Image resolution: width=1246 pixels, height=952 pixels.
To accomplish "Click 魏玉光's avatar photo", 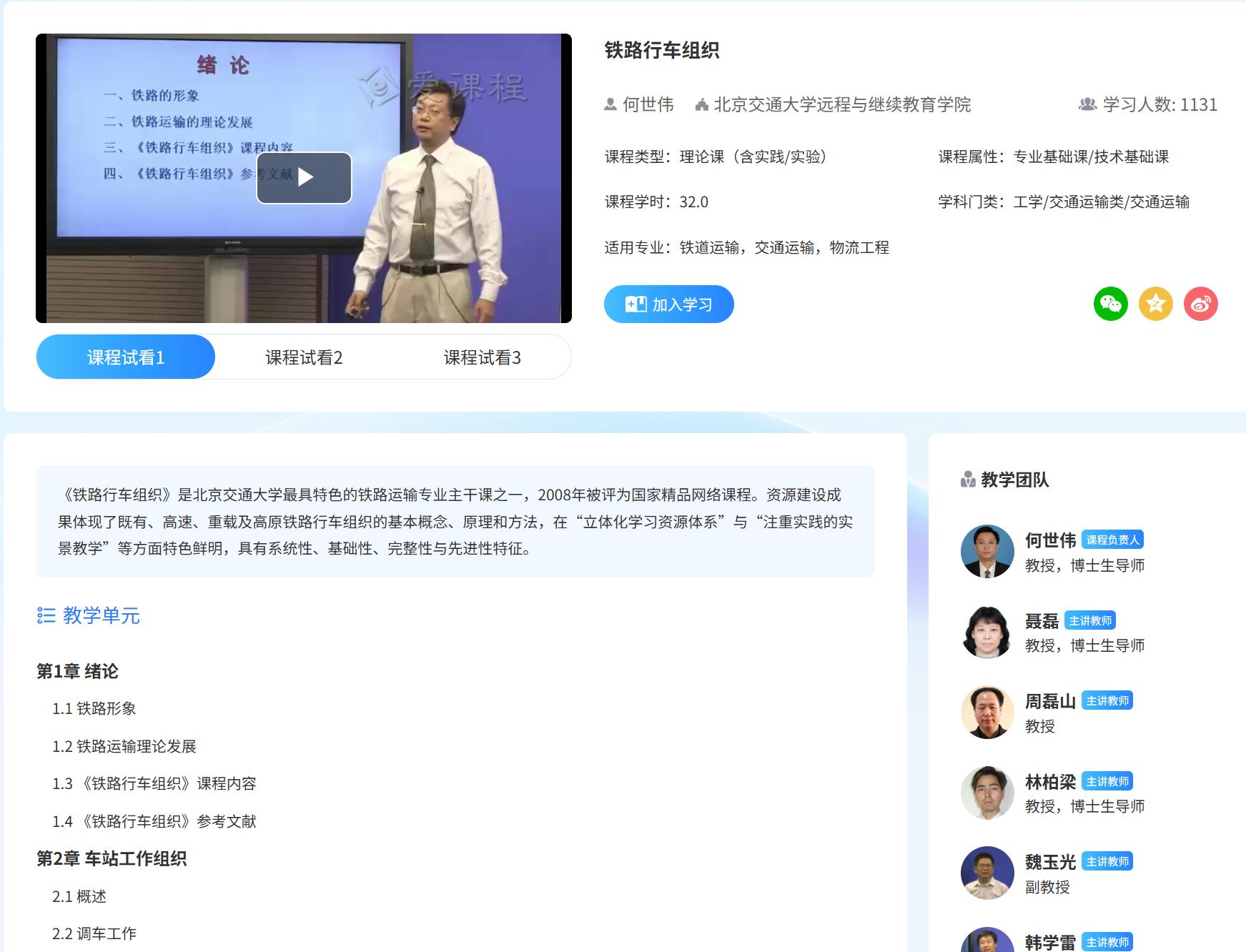I will (987, 873).
